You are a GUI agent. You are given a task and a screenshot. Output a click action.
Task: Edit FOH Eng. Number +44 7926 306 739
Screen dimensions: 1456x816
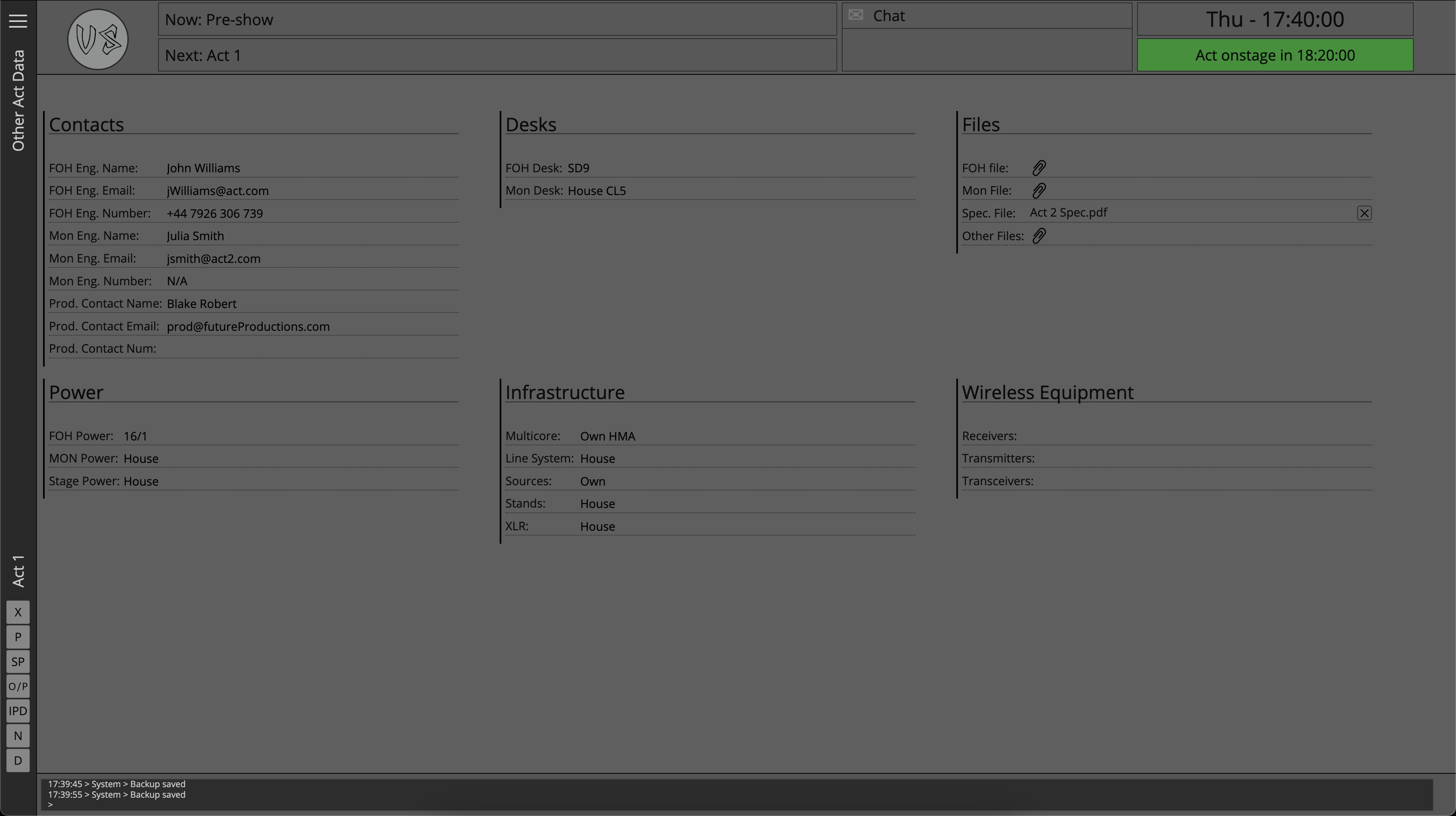click(215, 213)
